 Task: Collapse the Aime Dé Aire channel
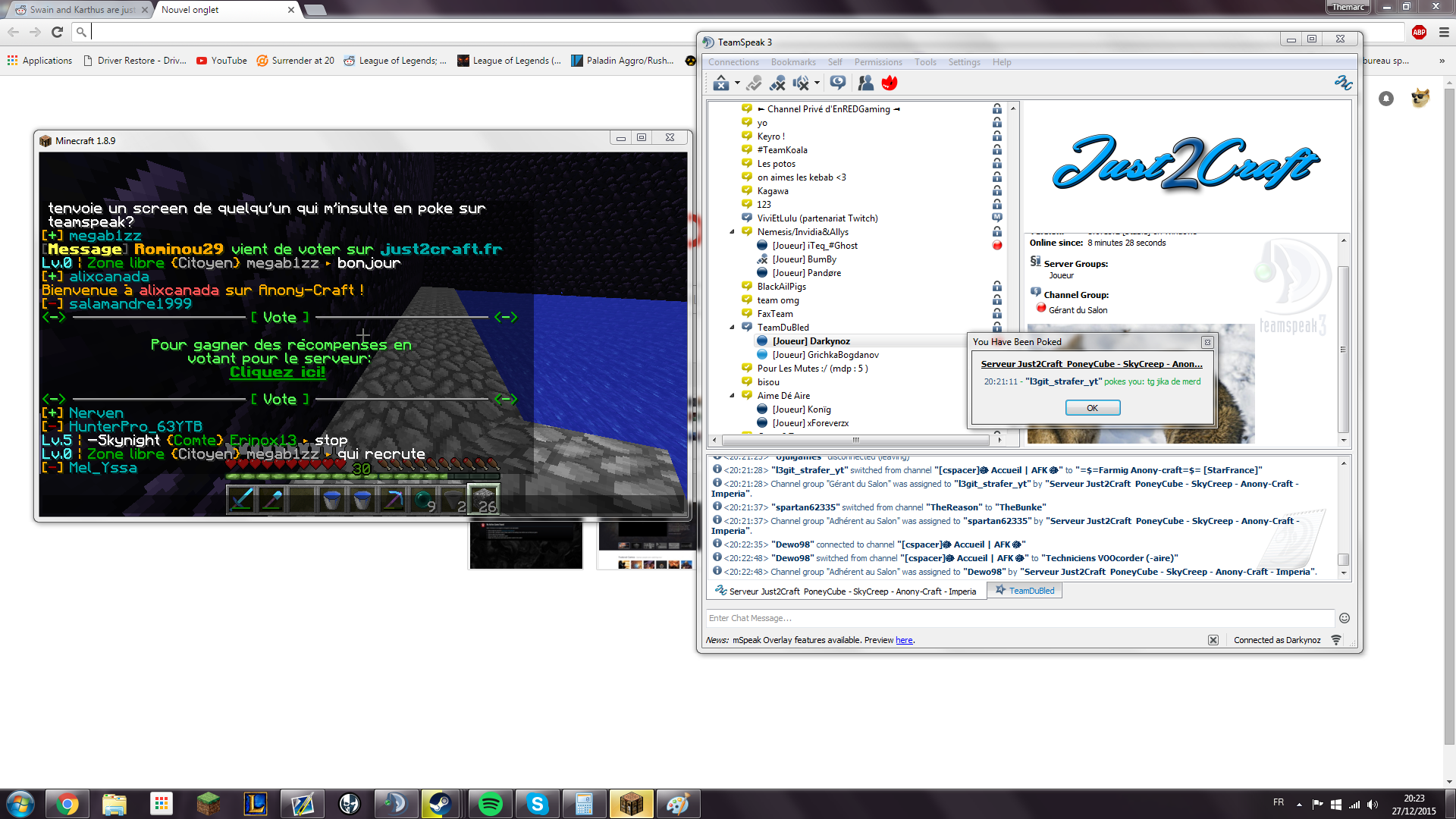point(732,396)
